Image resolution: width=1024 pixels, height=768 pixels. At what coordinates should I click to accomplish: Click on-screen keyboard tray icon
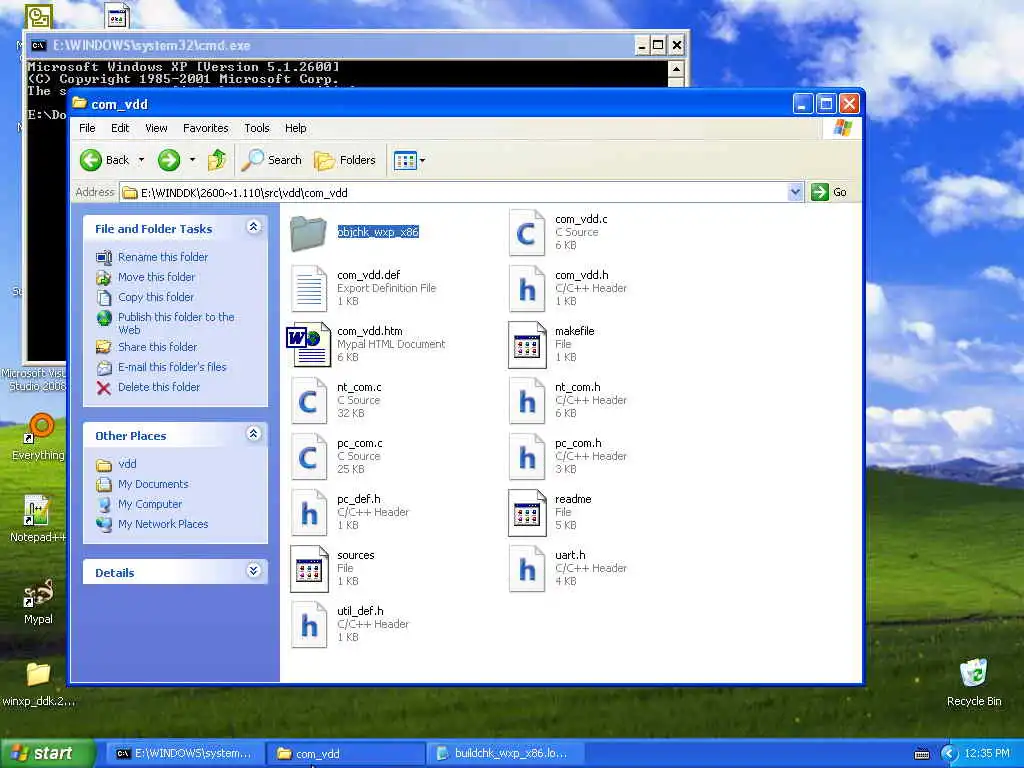[x=922, y=754]
